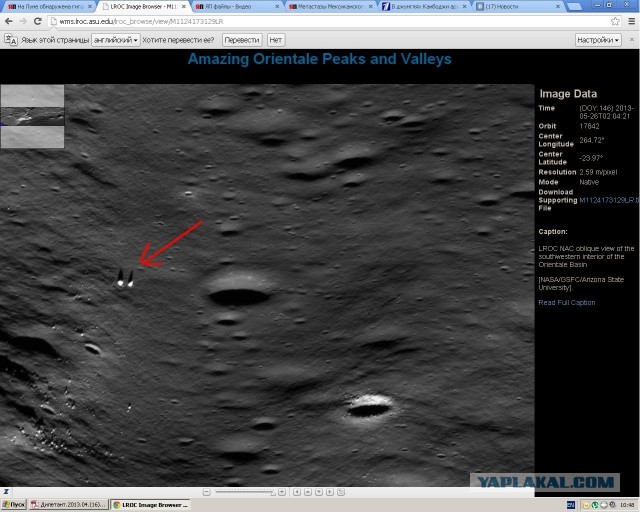Reset the image view with the last viewer button
This screenshot has width=640, height=512.
tap(341, 492)
